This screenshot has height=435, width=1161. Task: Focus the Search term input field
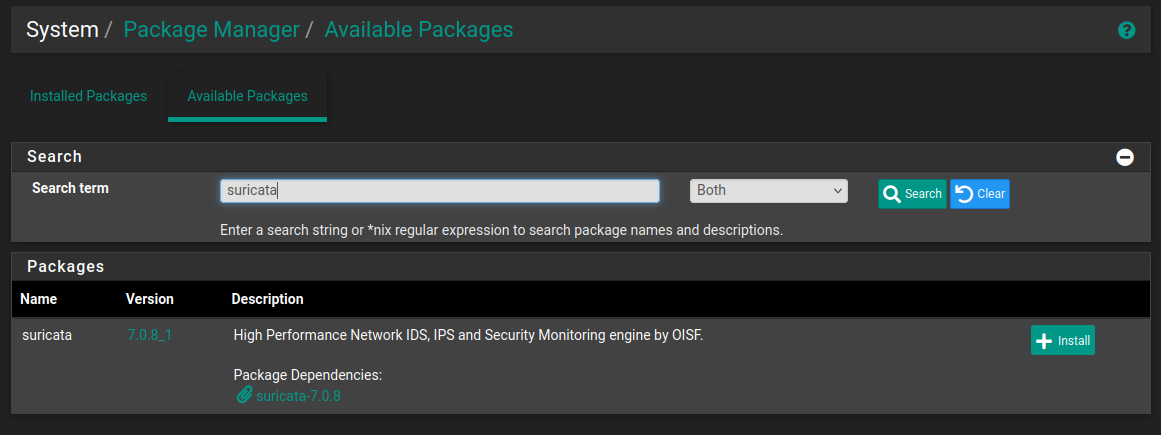click(x=439, y=191)
